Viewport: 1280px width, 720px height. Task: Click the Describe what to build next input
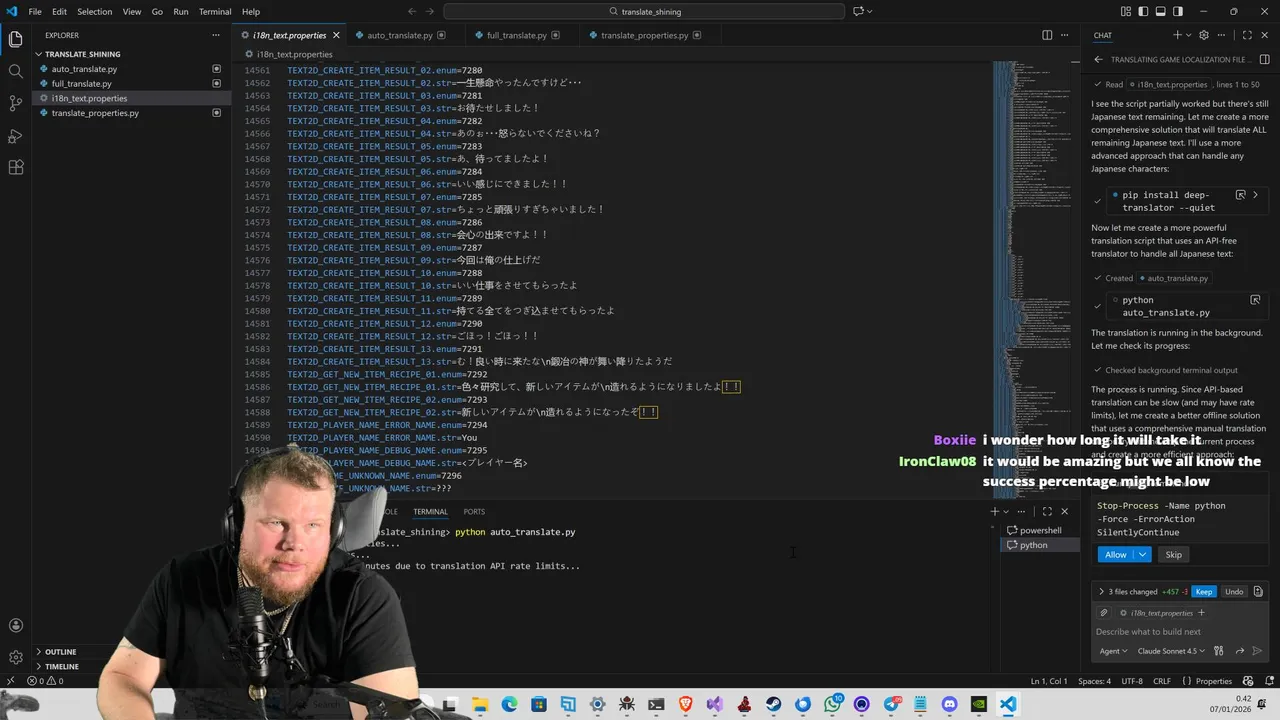[1180, 632]
